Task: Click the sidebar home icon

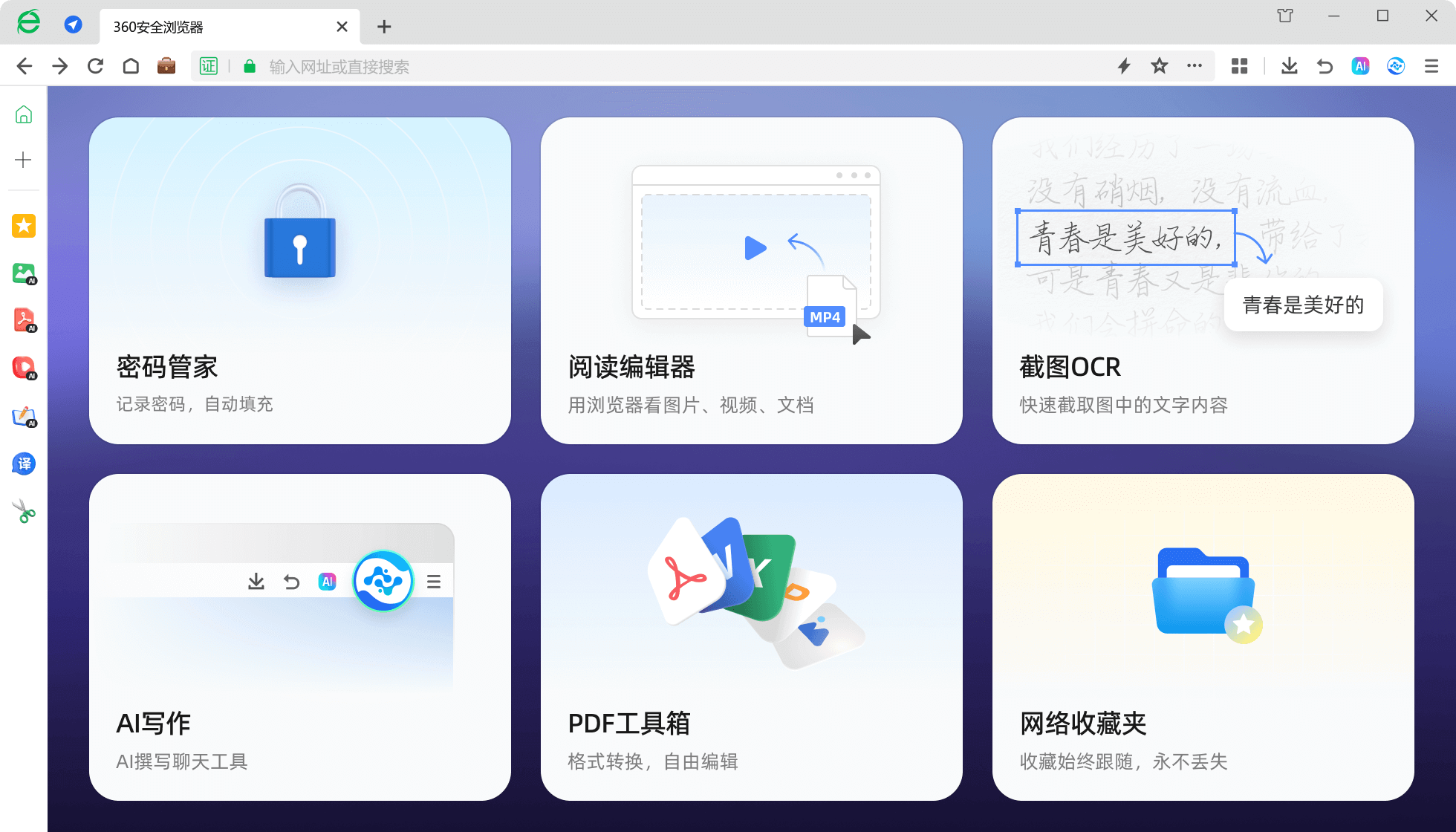Action: 24,114
